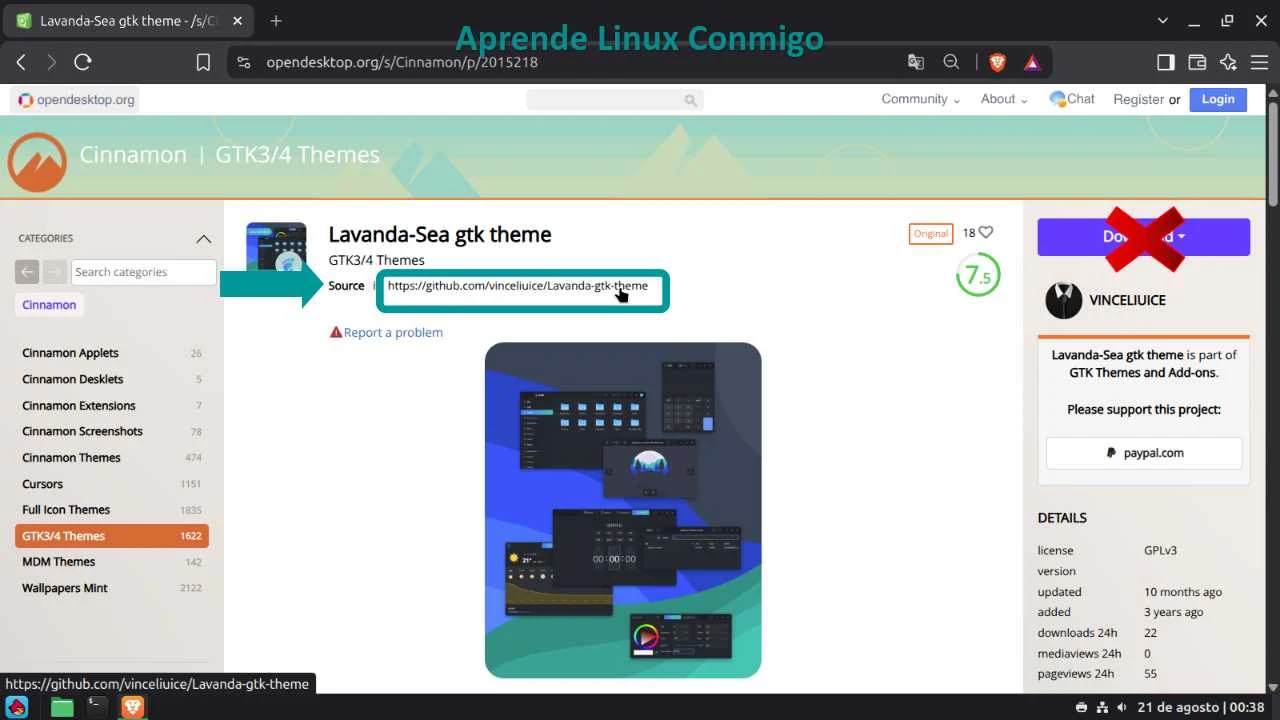
Task: Open VINCELIUICE author profile name
Action: [x=1130, y=300]
